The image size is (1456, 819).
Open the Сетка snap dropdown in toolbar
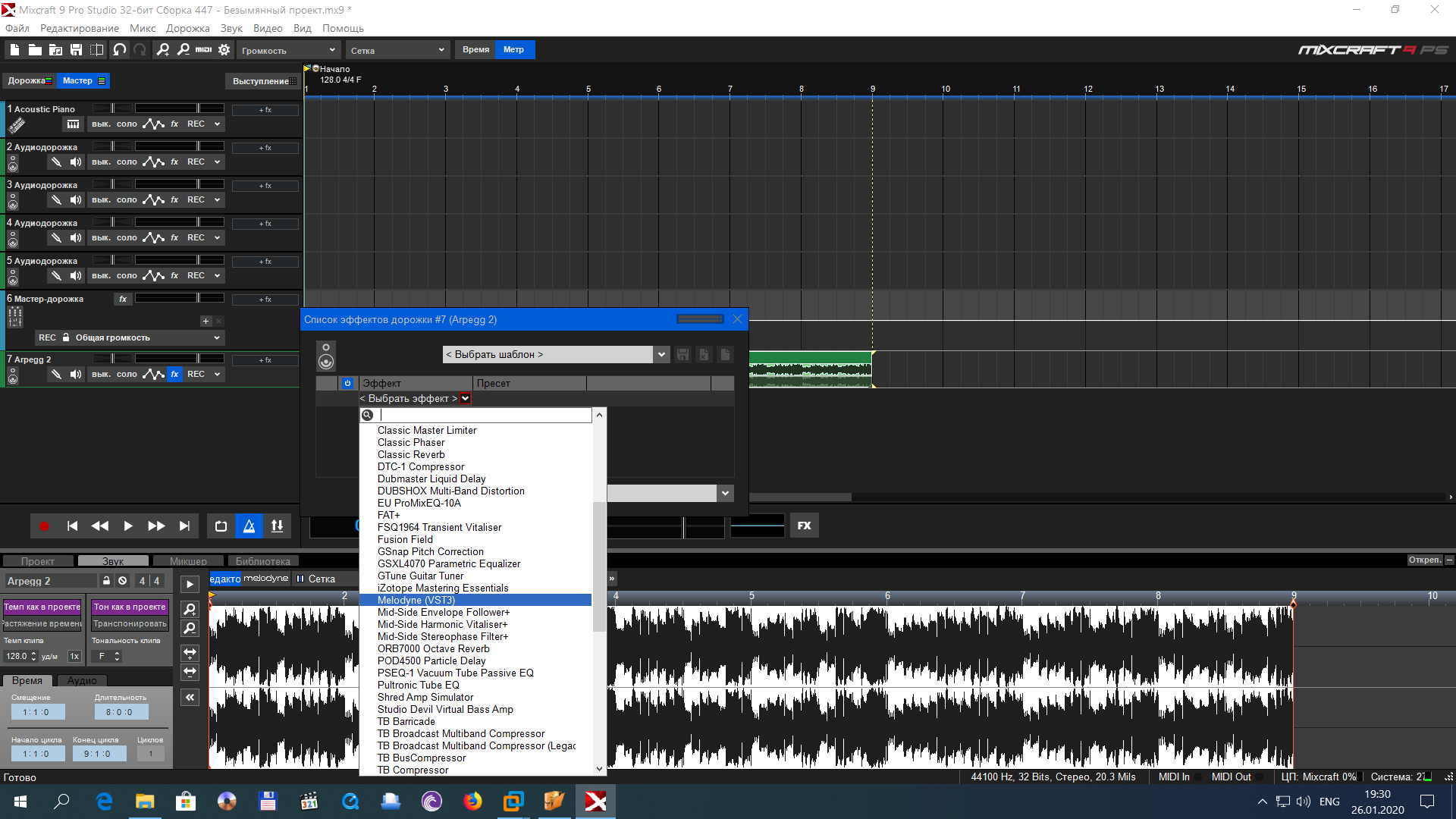[x=398, y=50]
